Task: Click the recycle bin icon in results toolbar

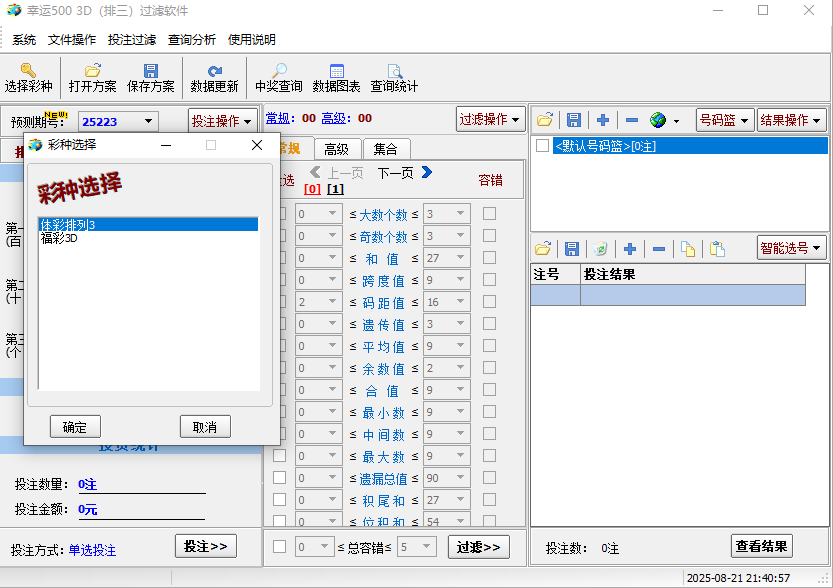Action: pos(600,248)
